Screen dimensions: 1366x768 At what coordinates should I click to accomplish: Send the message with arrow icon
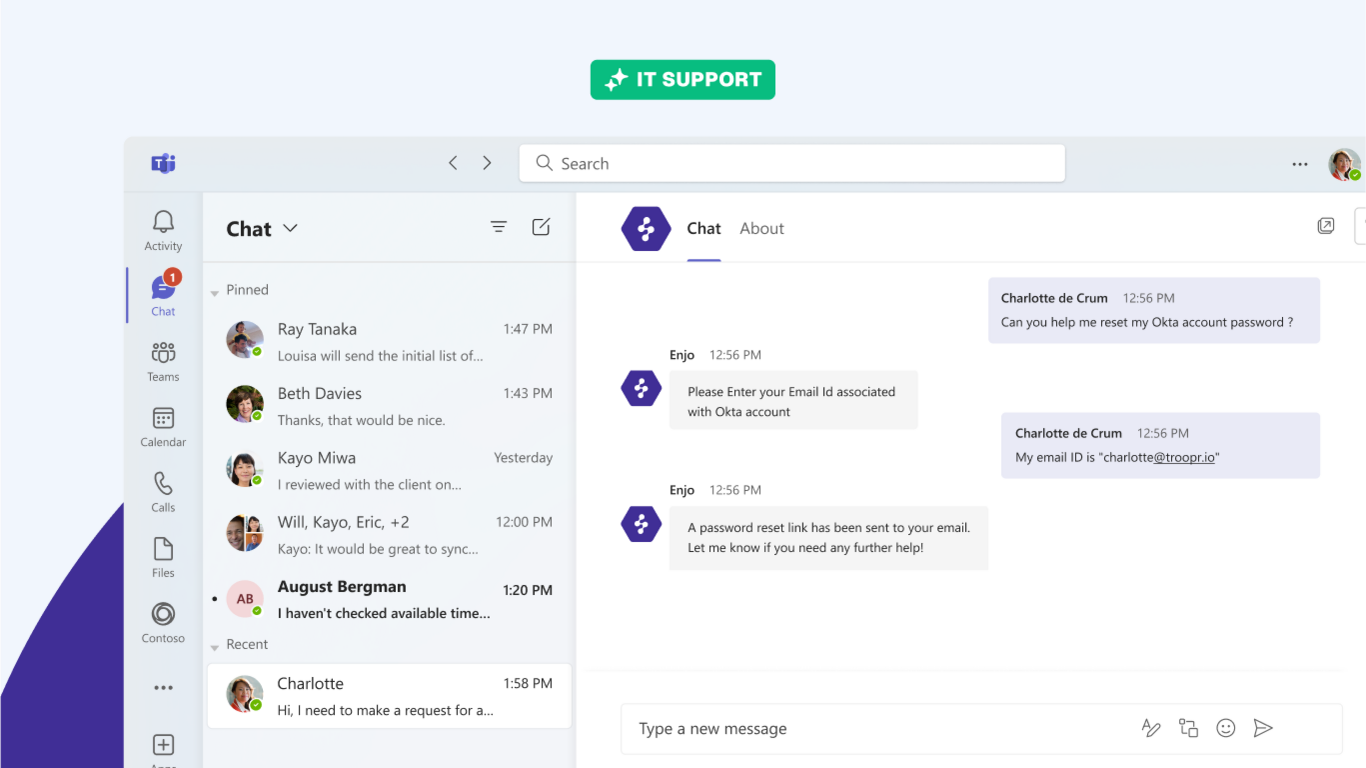1263,728
